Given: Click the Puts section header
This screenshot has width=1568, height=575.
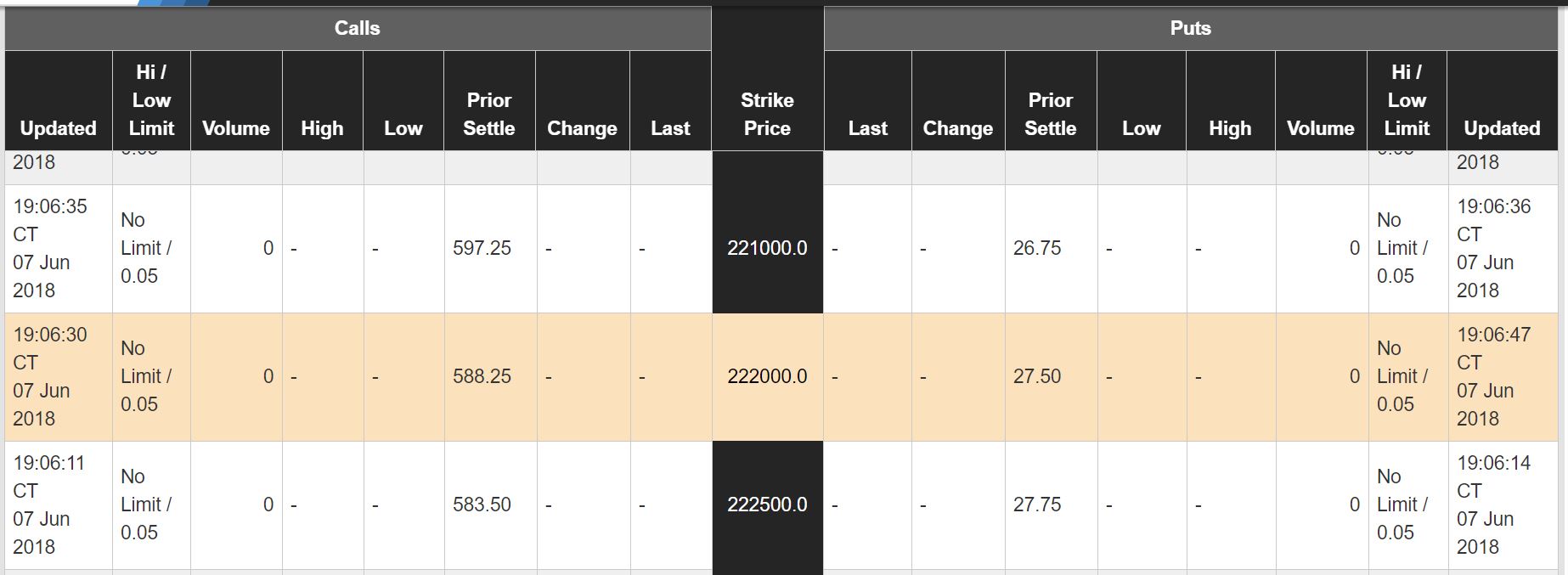Looking at the screenshot, I should 1190,28.
